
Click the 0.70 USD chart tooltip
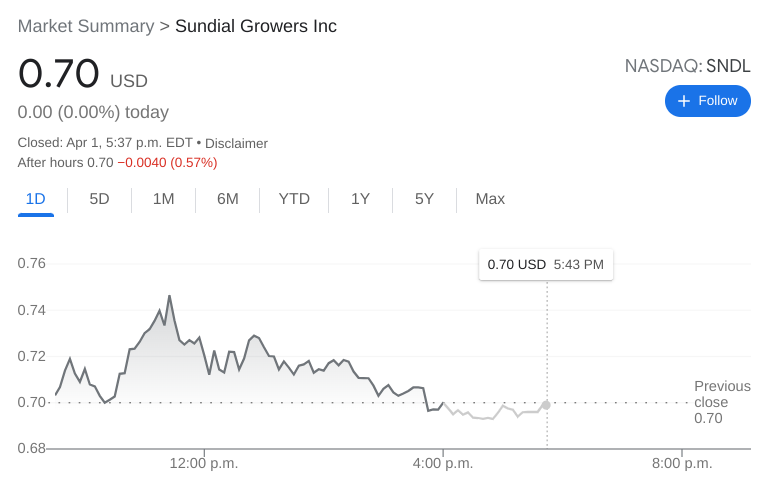point(545,265)
